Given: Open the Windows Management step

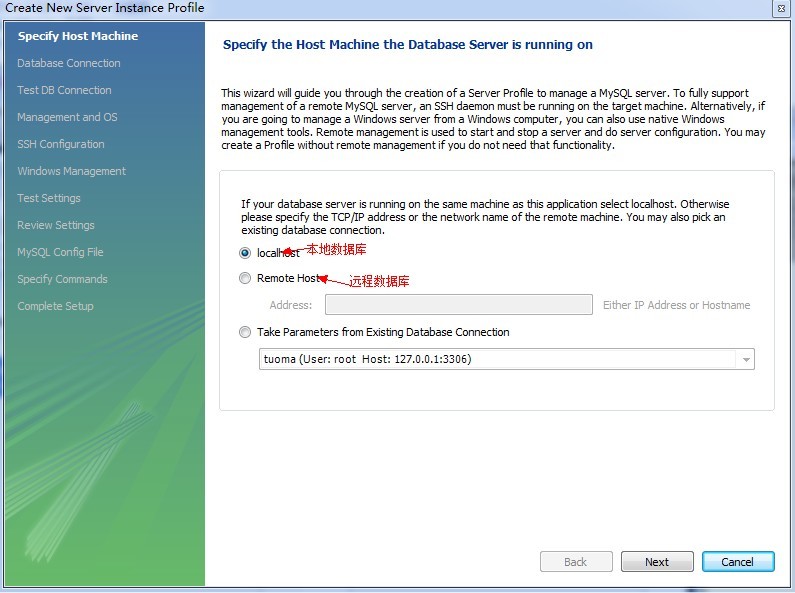Looking at the screenshot, I should click(71, 171).
